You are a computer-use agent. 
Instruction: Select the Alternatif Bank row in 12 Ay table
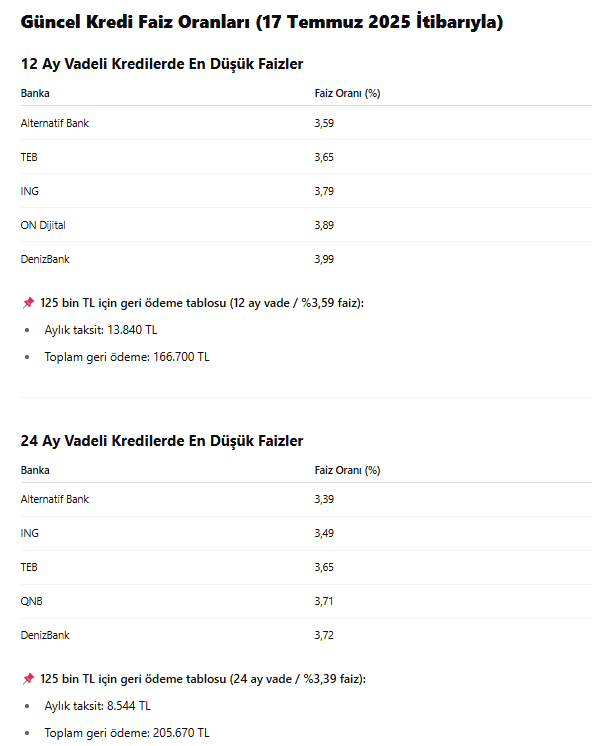306,123
